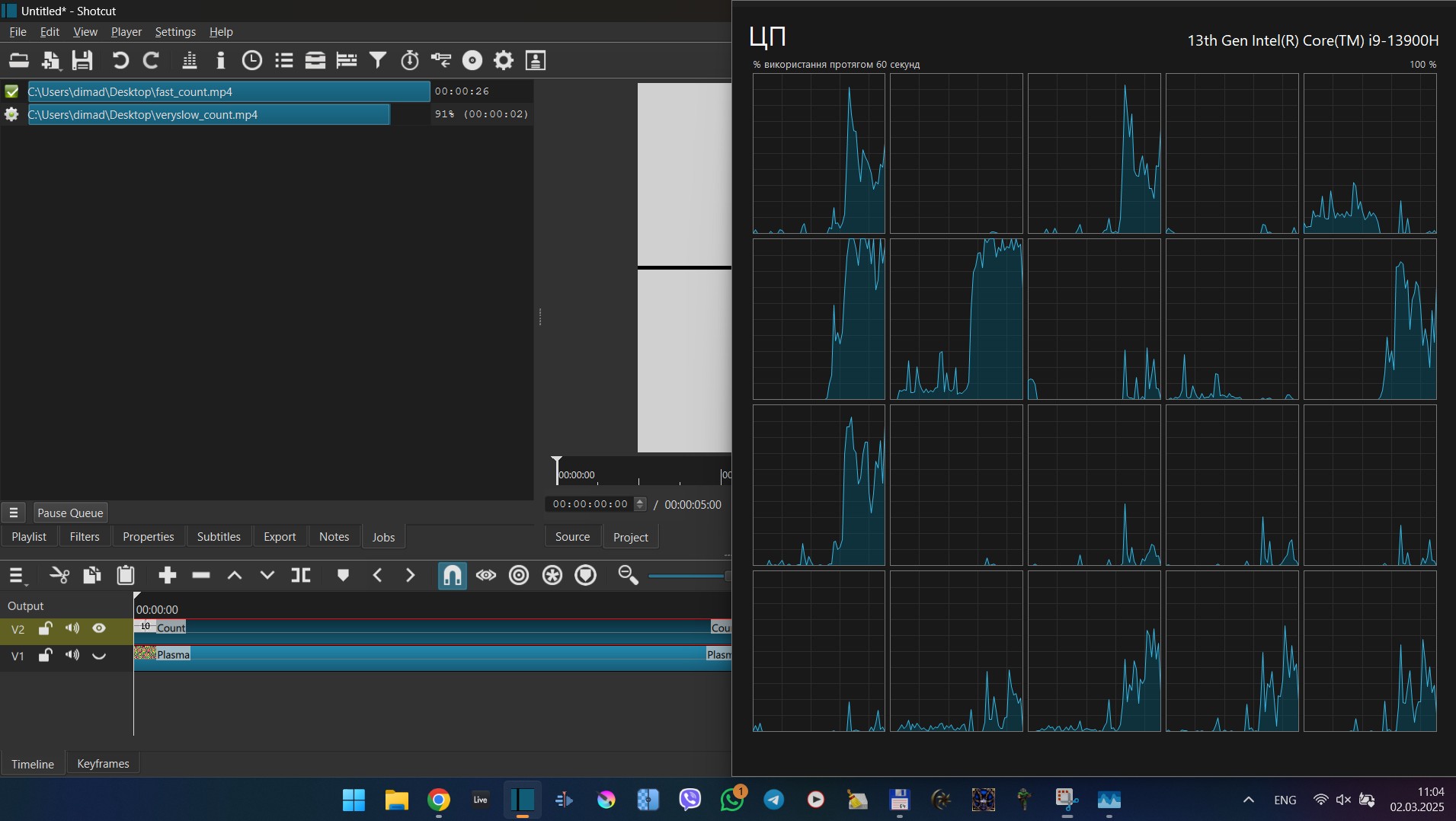Image resolution: width=1456 pixels, height=821 pixels.
Task: Append a clip using the plus icon
Action: coord(167,575)
